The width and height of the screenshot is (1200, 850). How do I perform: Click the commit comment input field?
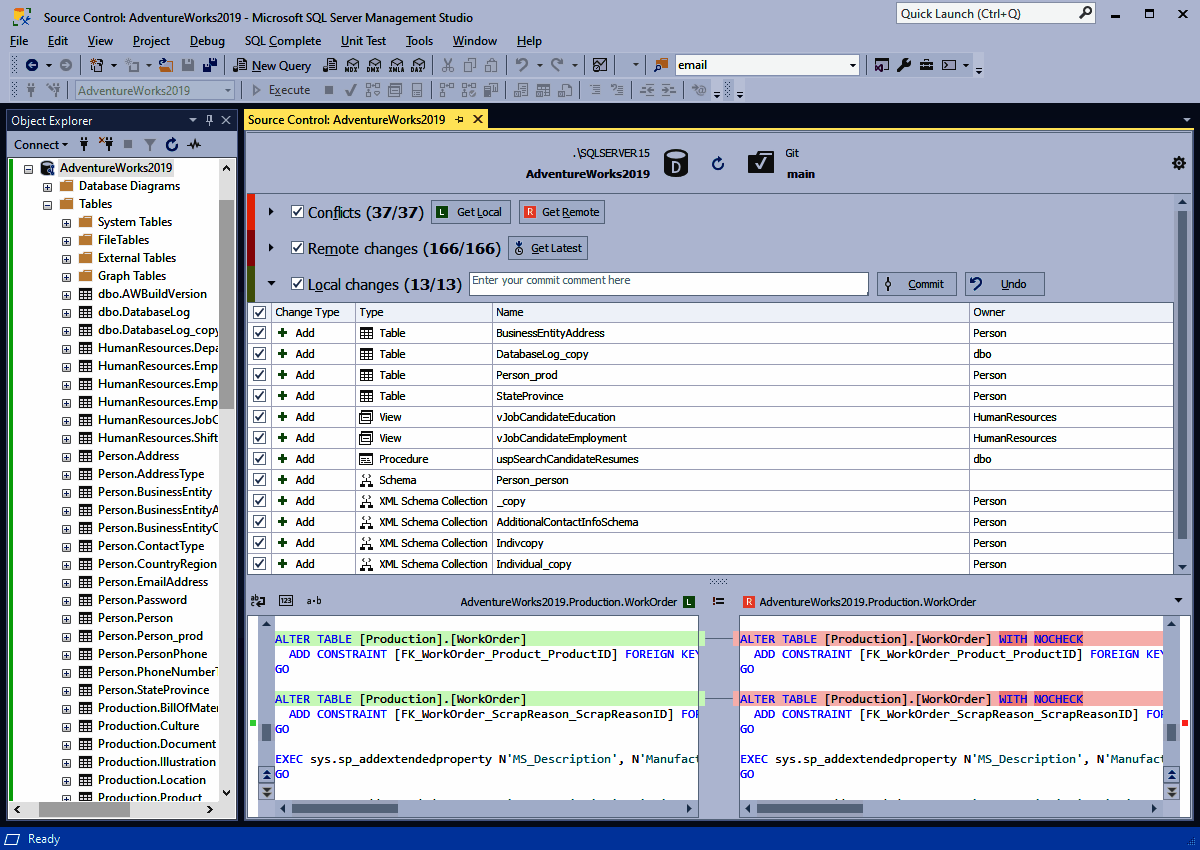pyautogui.click(x=668, y=283)
